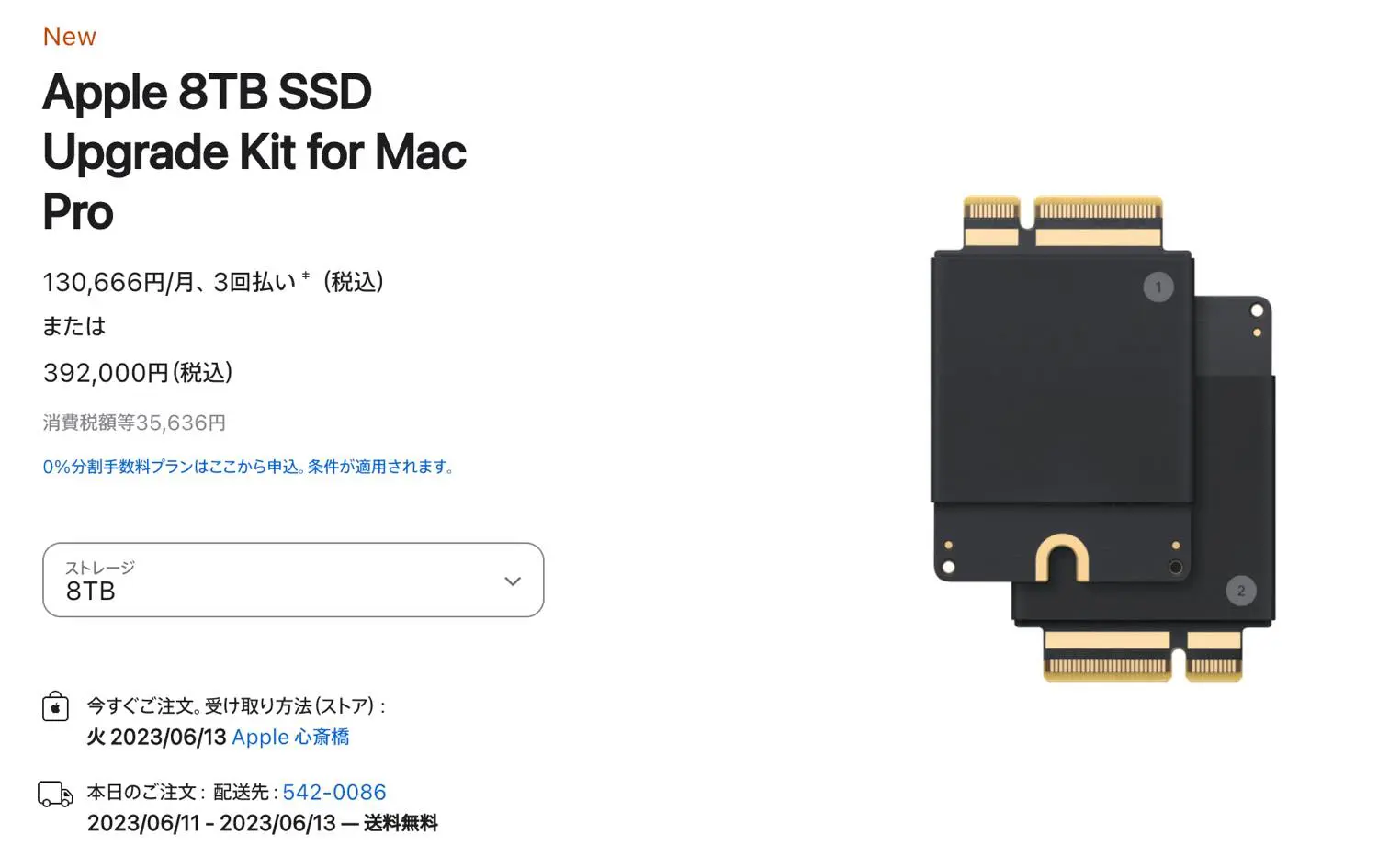Click the New label above product title
Image resolution: width=1378 pixels, height=868 pixels.
pyautogui.click(x=70, y=37)
